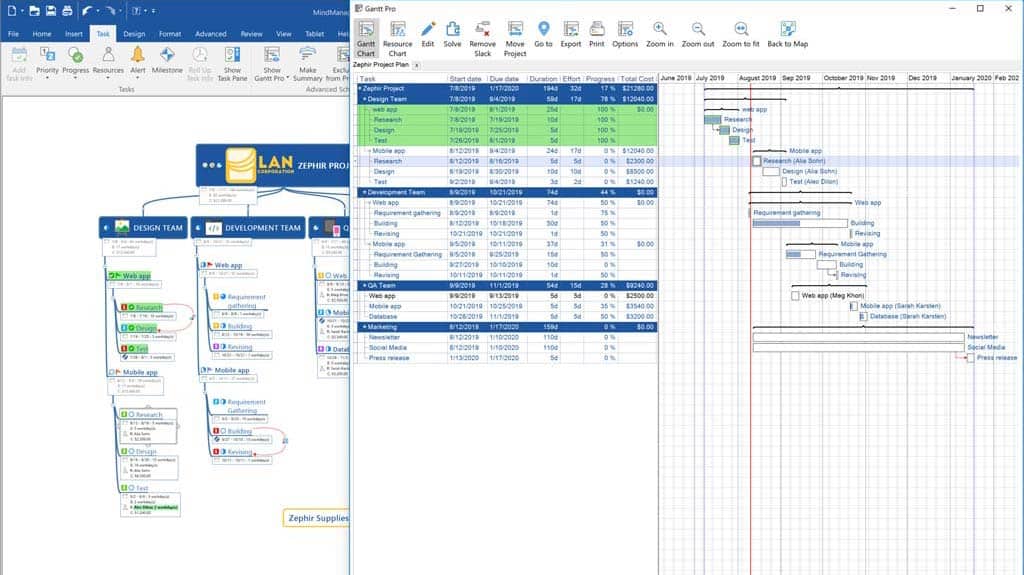Click the Due date column header

[x=505, y=79]
